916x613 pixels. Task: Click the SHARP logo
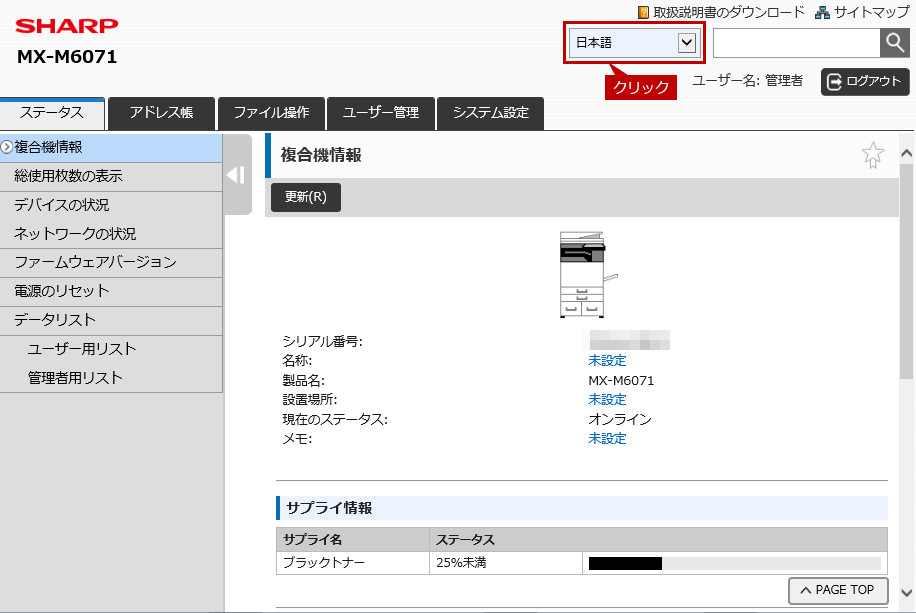coord(67,26)
